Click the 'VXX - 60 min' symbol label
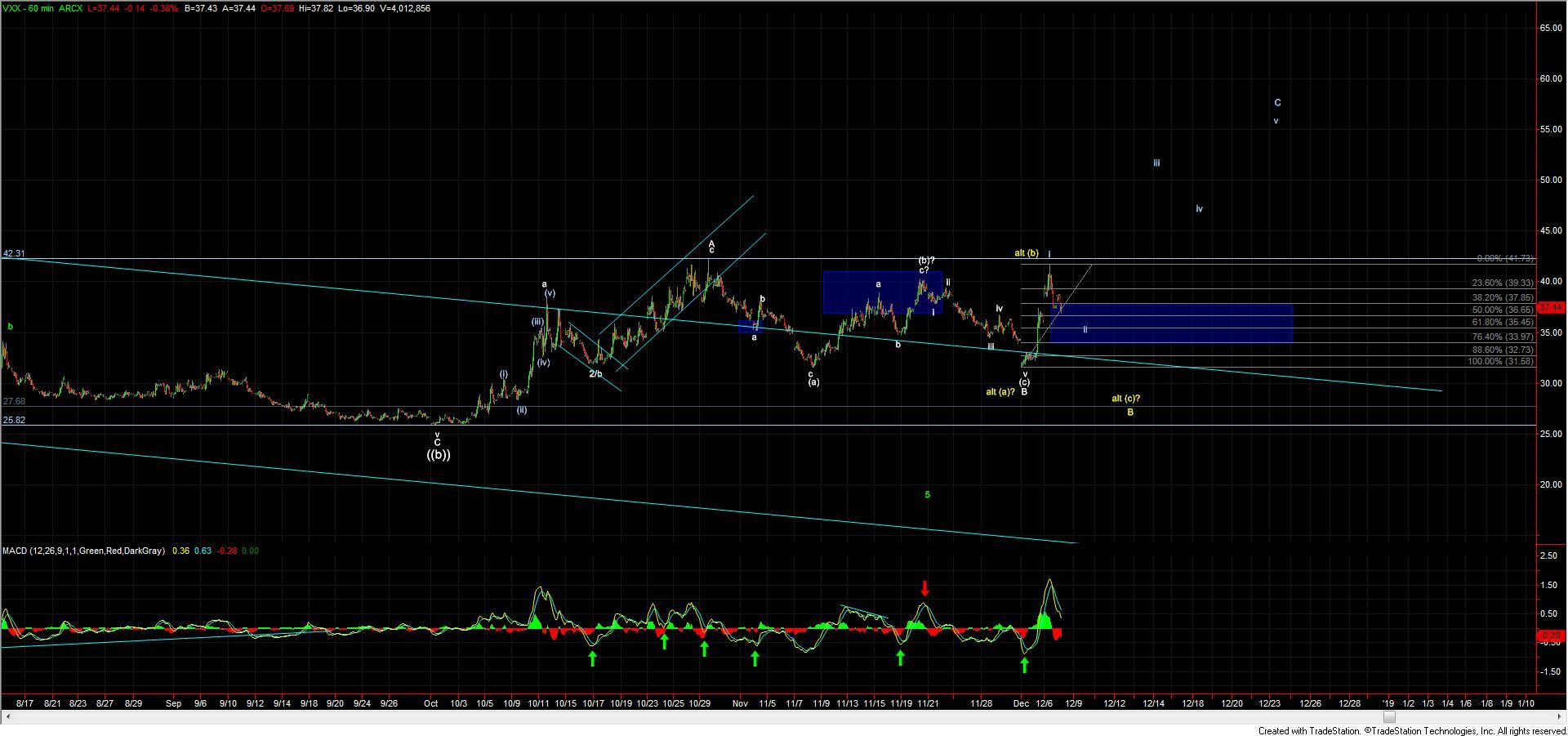Image resolution: width=1568 pixels, height=736 pixels. click(27, 8)
